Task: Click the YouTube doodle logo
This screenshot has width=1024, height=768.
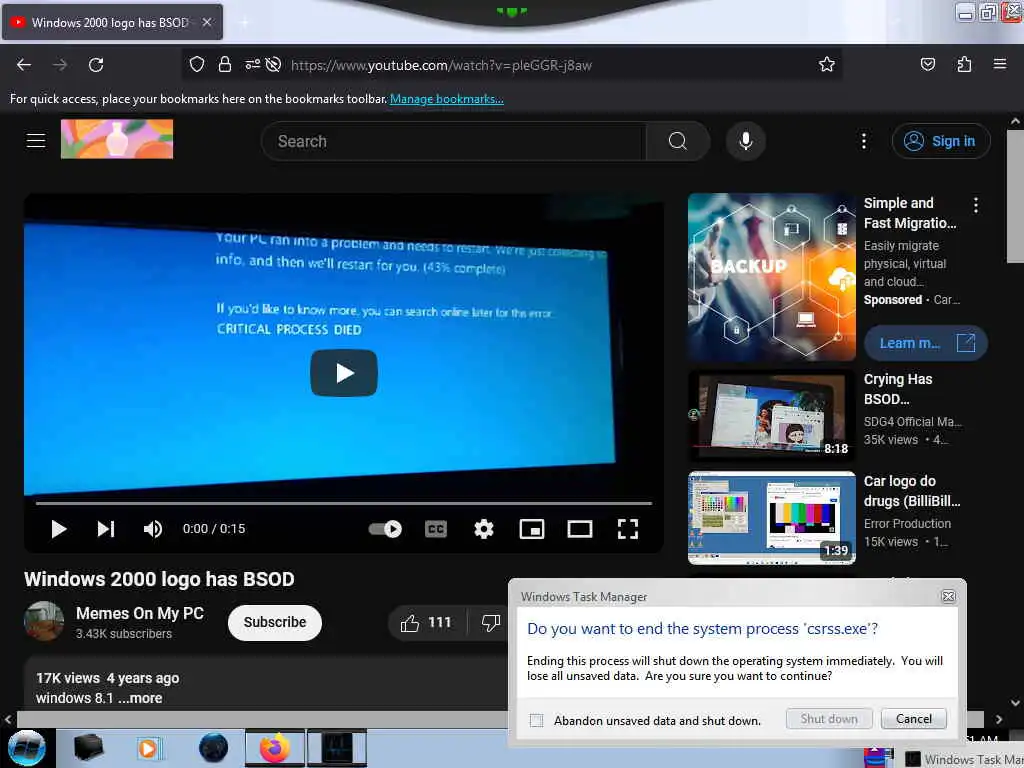Action: click(117, 139)
